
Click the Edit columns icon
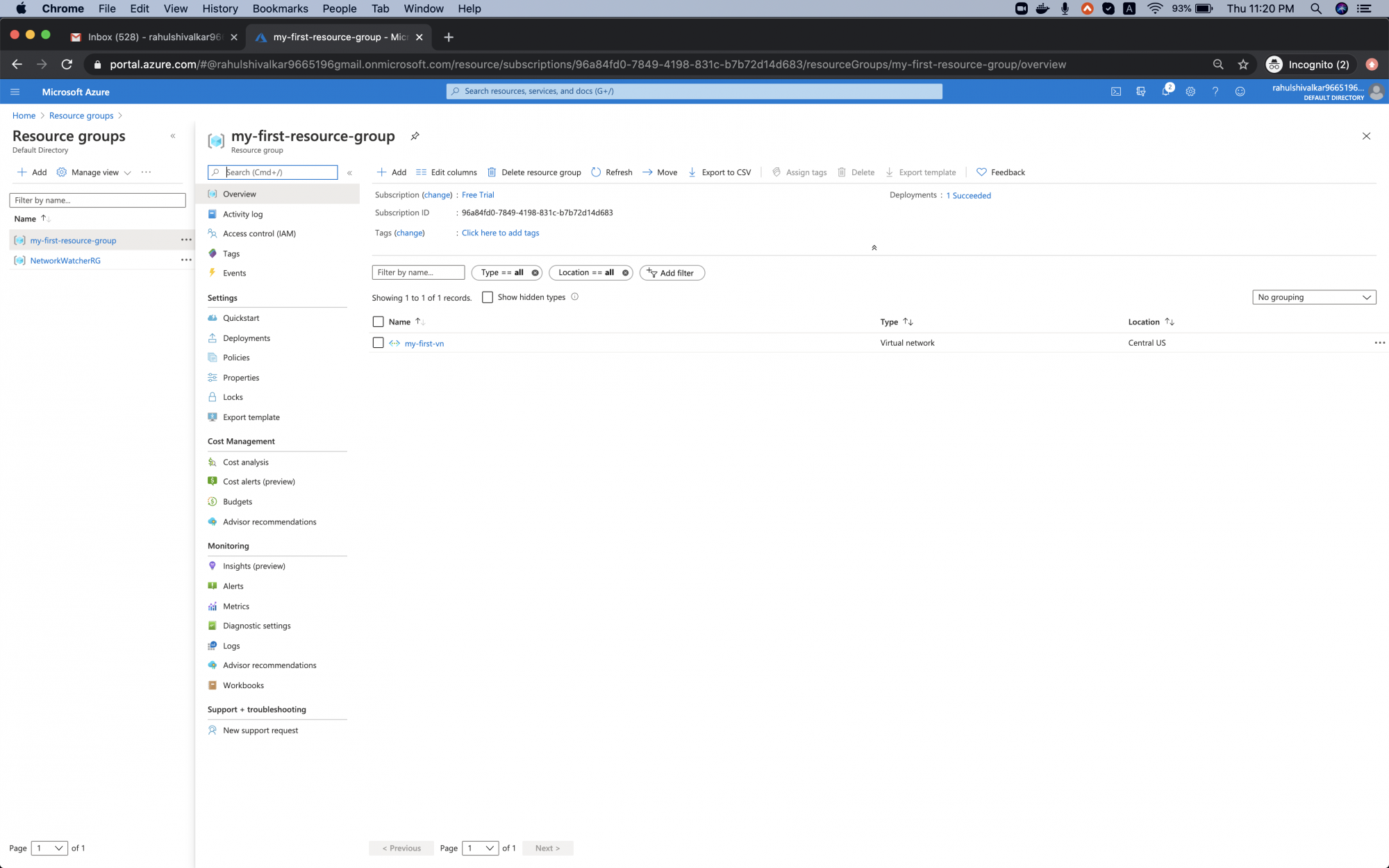(421, 172)
